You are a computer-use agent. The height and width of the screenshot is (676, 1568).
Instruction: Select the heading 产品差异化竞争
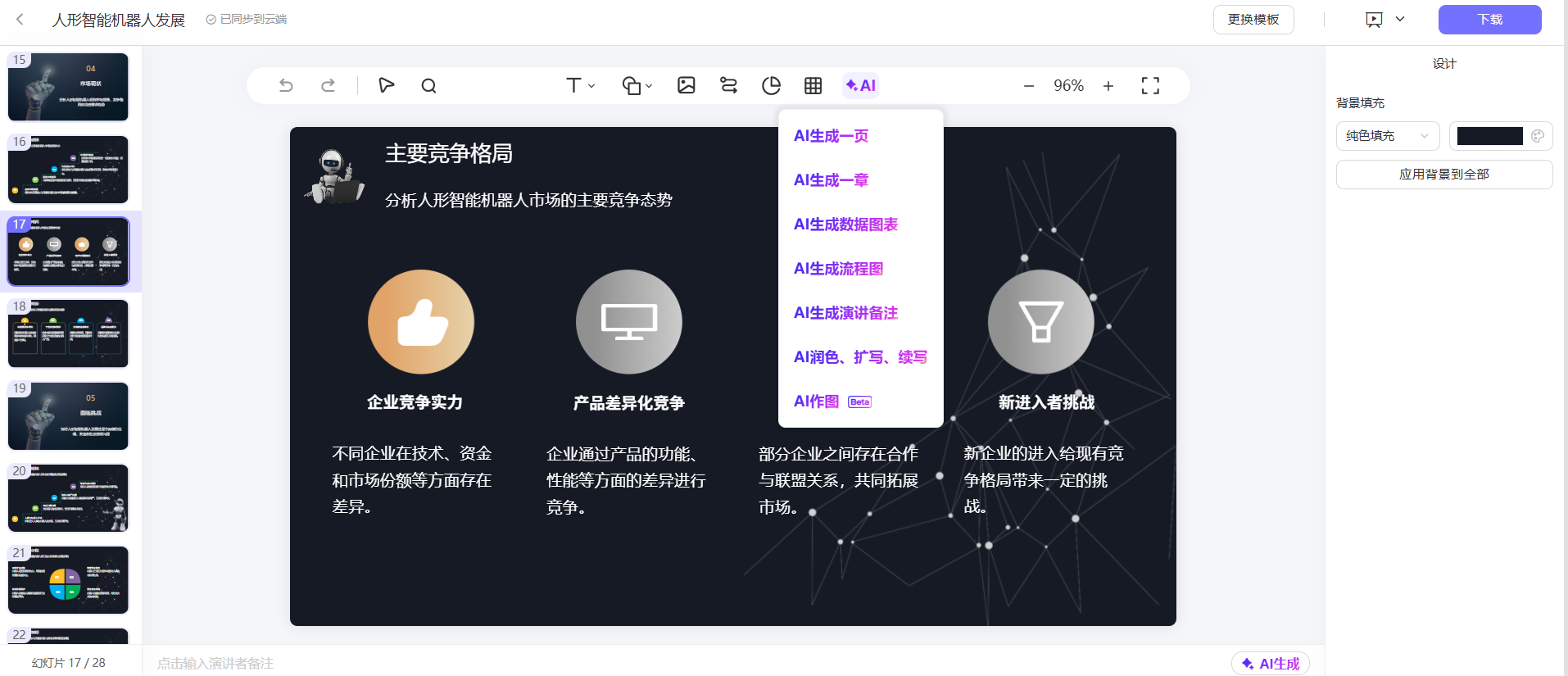628,402
